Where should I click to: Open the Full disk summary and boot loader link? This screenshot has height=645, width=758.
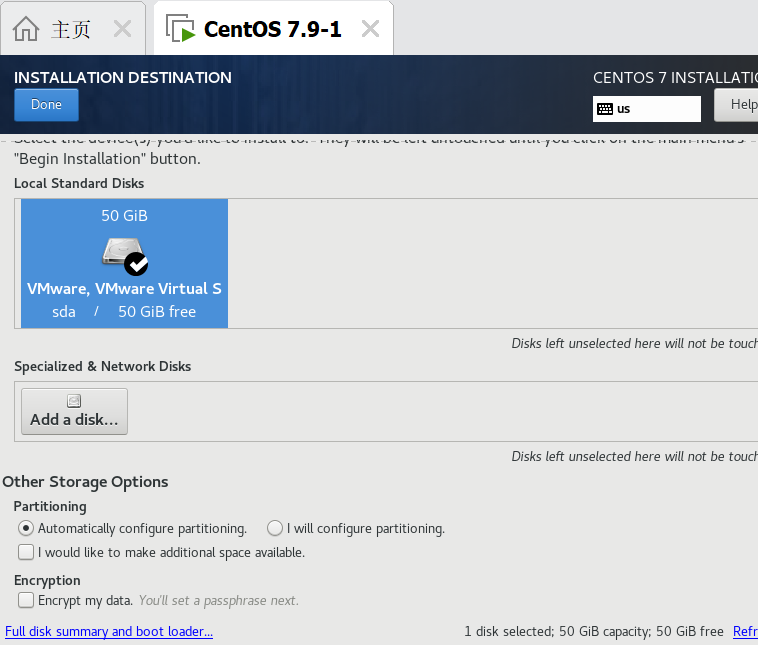(x=109, y=631)
